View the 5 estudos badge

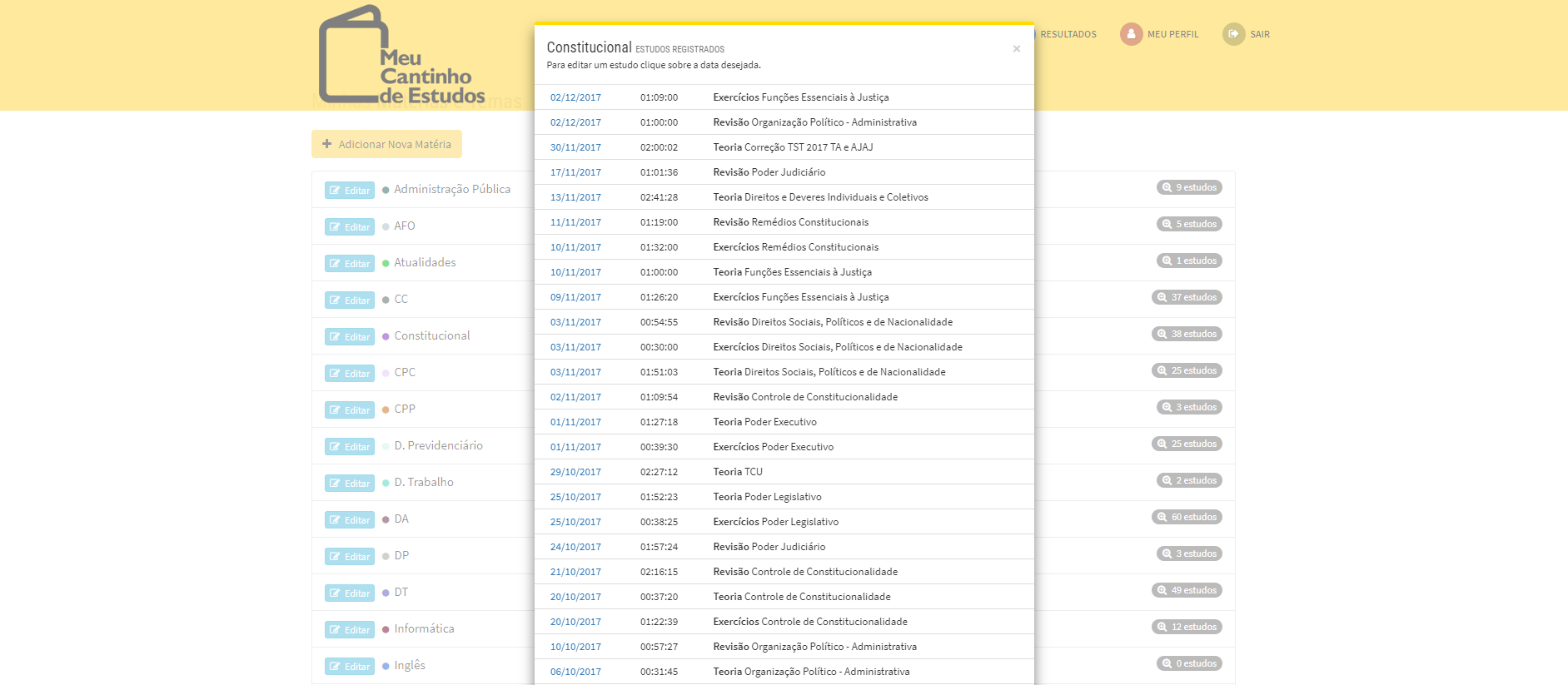(x=1189, y=224)
